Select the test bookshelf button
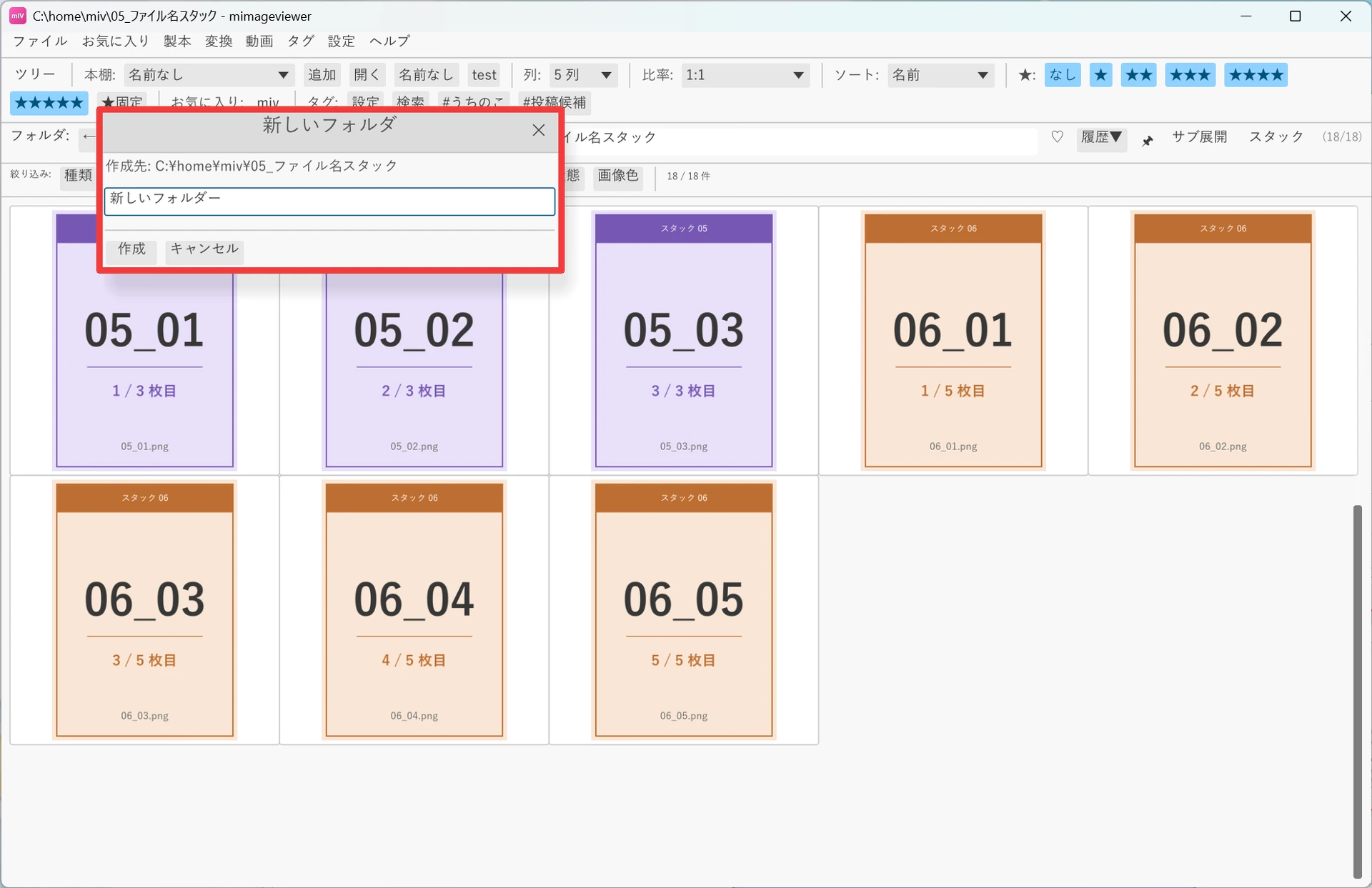Image resolution: width=1372 pixels, height=888 pixels. pyautogui.click(x=484, y=75)
